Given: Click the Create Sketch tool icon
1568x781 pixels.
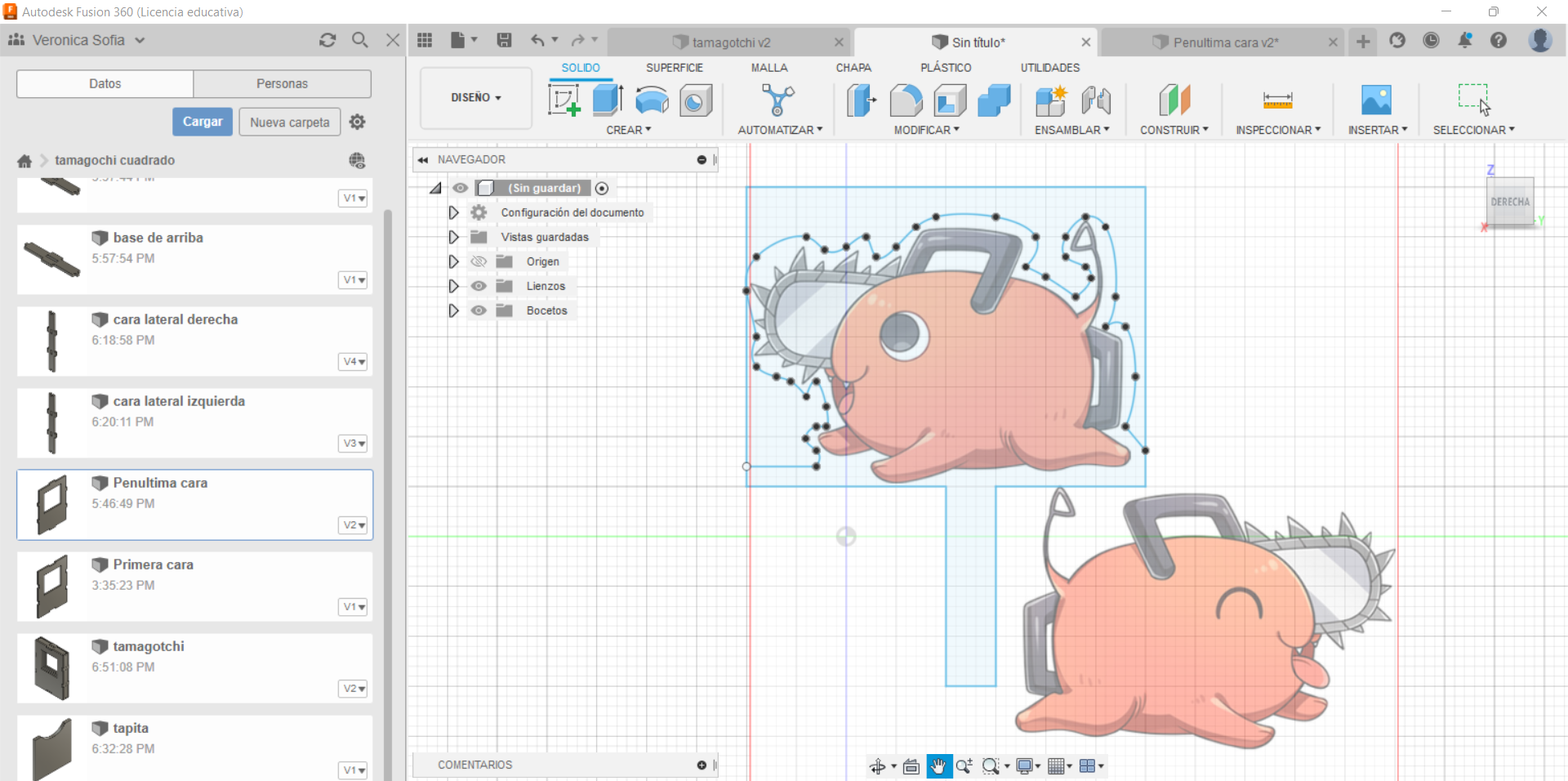Looking at the screenshot, I should (x=564, y=100).
